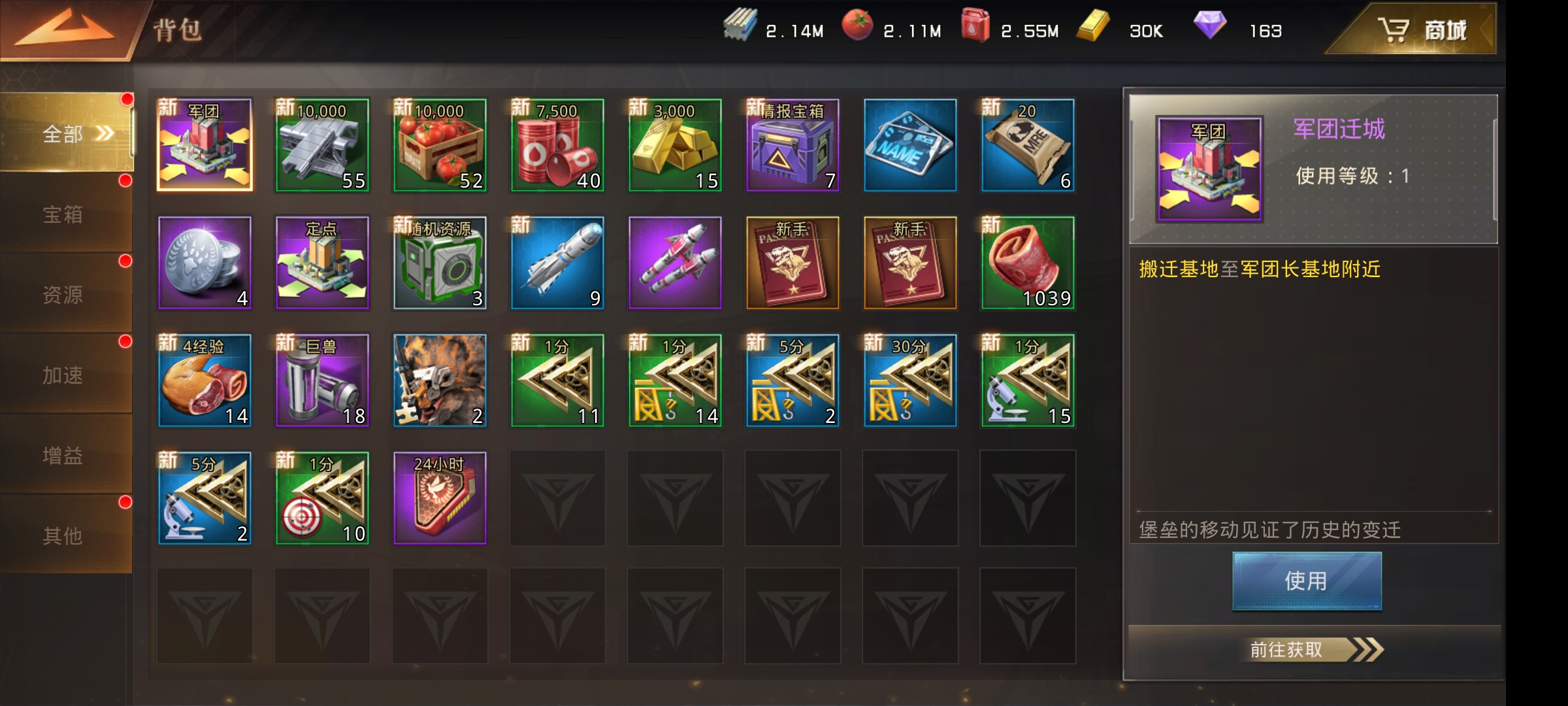Select the red oil barrels item
This screenshot has height=706, width=1568.
point(557,145)
